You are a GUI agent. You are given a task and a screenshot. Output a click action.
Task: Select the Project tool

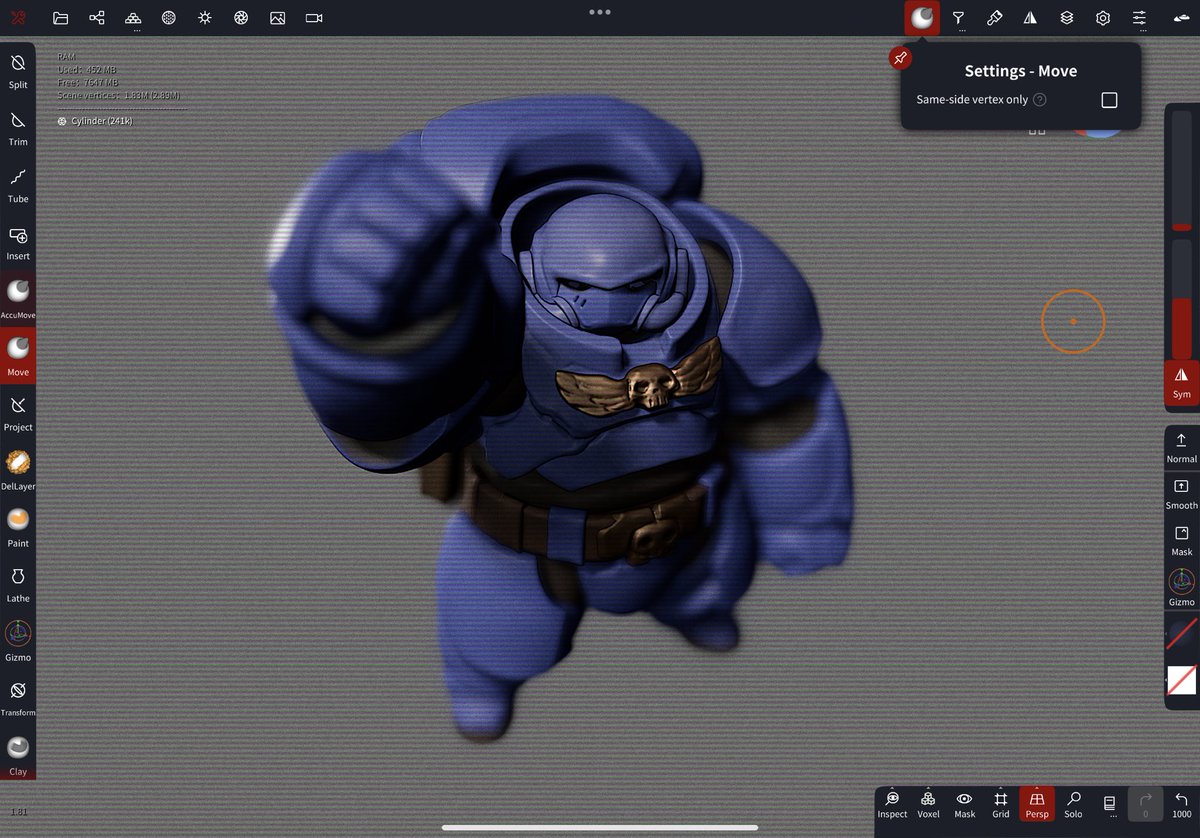[x=18, y=413]
